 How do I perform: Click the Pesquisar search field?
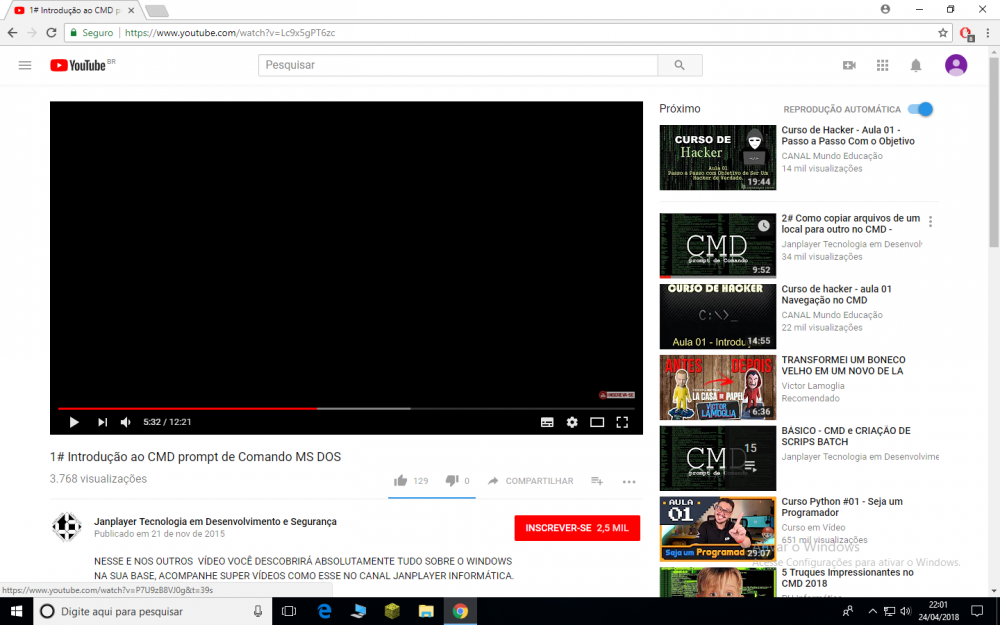[x=458, y=65]
